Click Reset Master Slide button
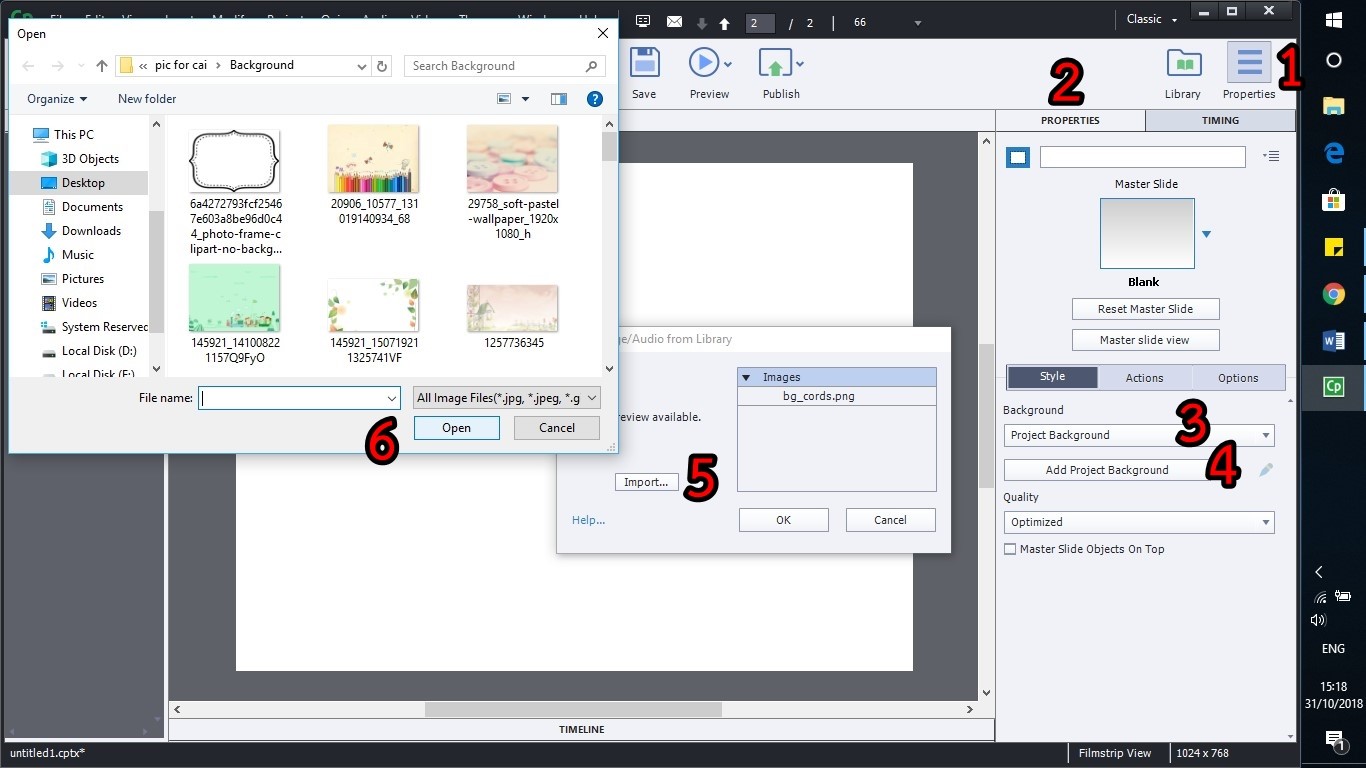Screen dimensions: 1366x768 (x=1145, y=309)
